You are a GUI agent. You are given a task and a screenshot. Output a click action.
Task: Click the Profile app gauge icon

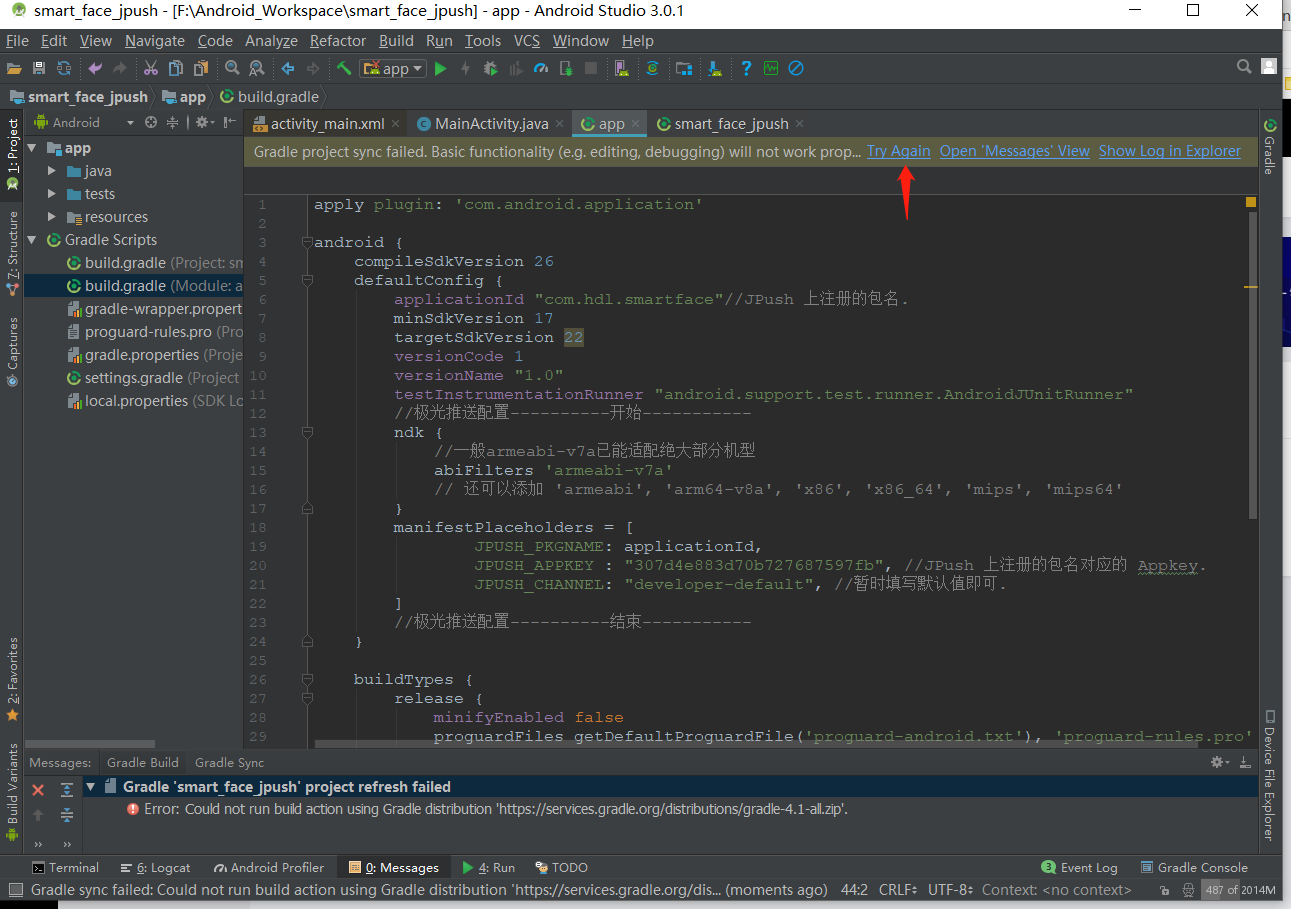[x=541, y=68]
